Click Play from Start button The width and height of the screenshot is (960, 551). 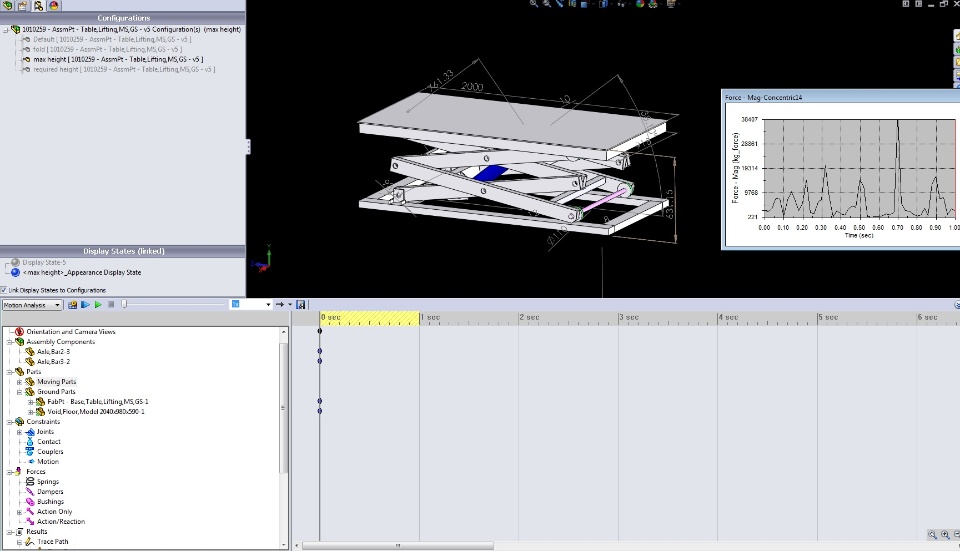tap(85, 304)
